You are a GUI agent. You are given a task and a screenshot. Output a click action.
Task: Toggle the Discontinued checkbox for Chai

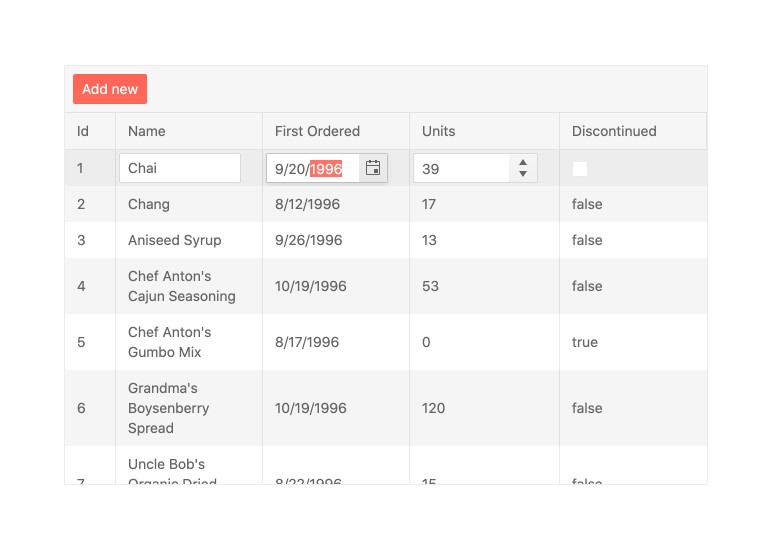click(x=580, y=169)
